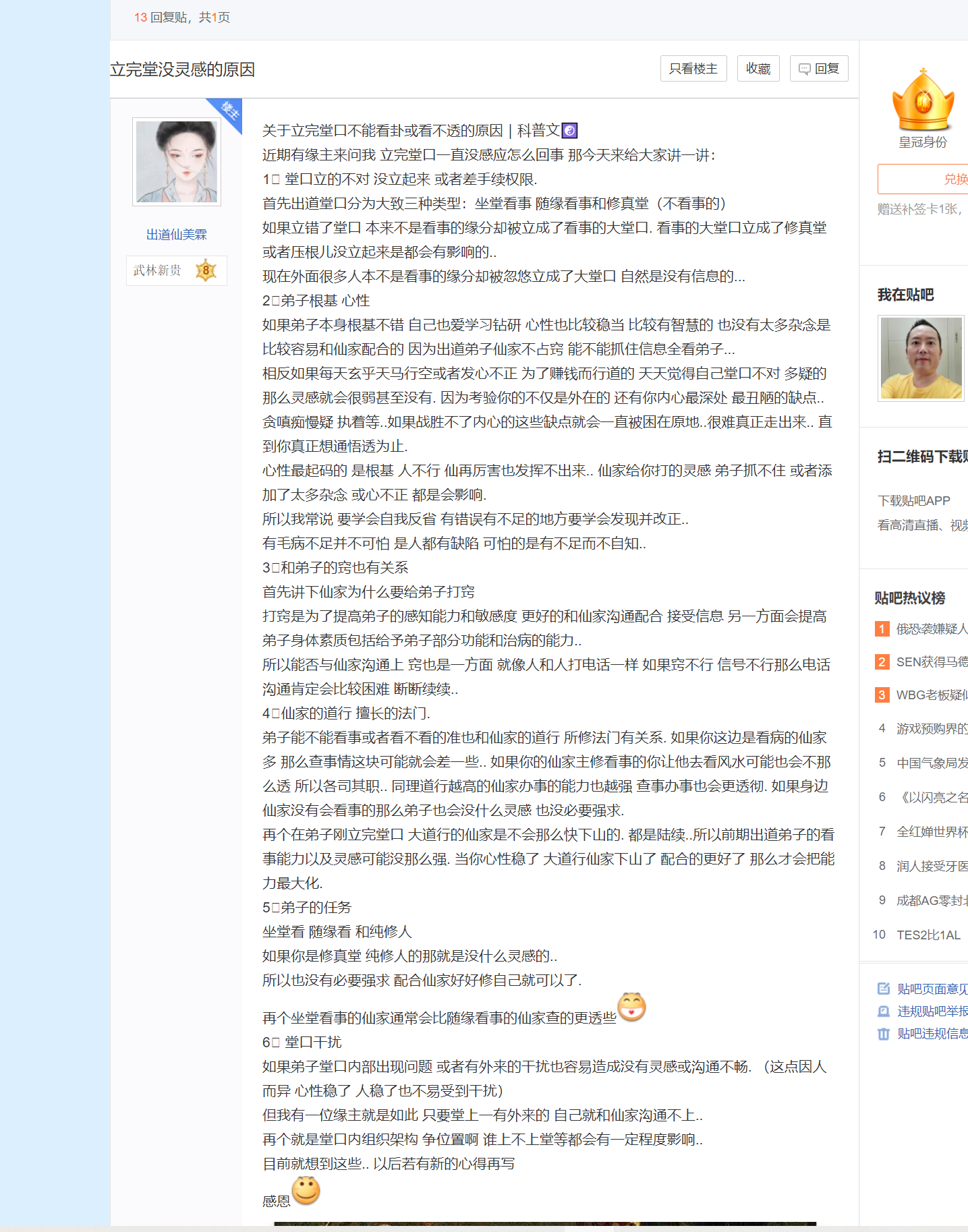Image resolution: width=968 pixels, height=1232 pixels.
Task: Open hot topic WBG老板疑似
Action: coord(932,695)
